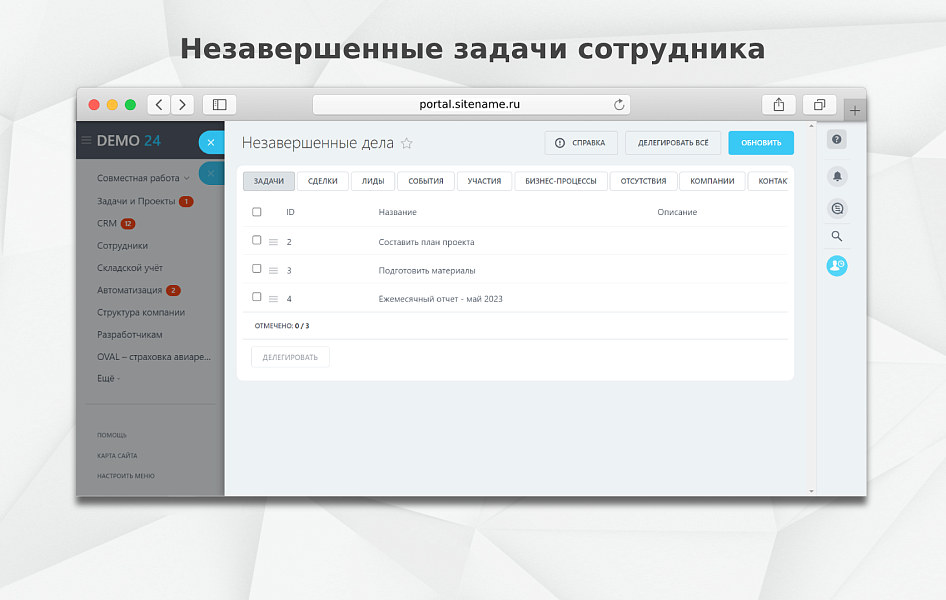Image resolution: width=946 pixels, height=600 pixels.
Task: Click inside the portal.sitename.ru address bar
Action: point(468,104)
